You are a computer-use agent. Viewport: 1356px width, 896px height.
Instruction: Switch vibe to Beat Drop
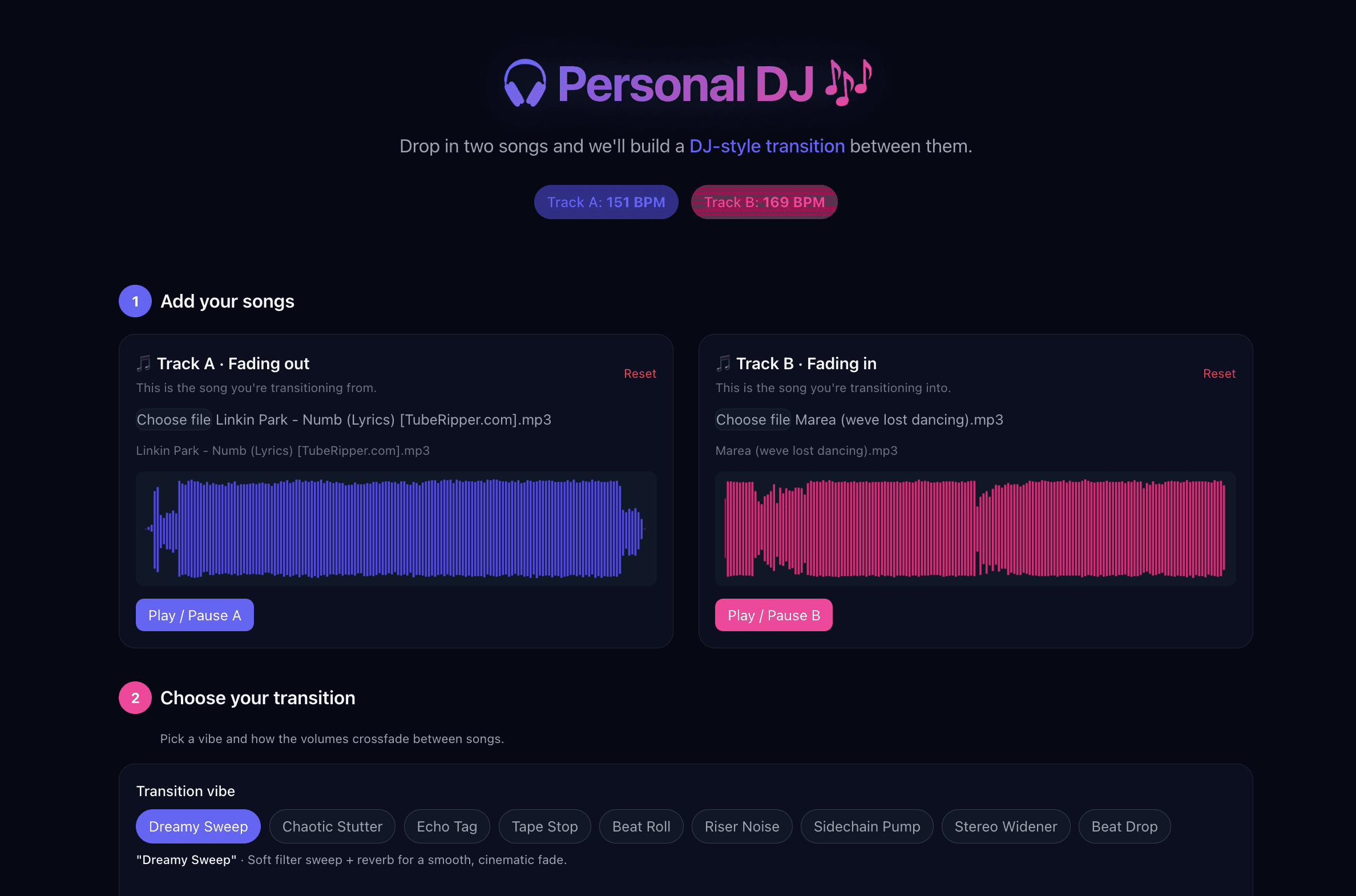coord(1123,826)
